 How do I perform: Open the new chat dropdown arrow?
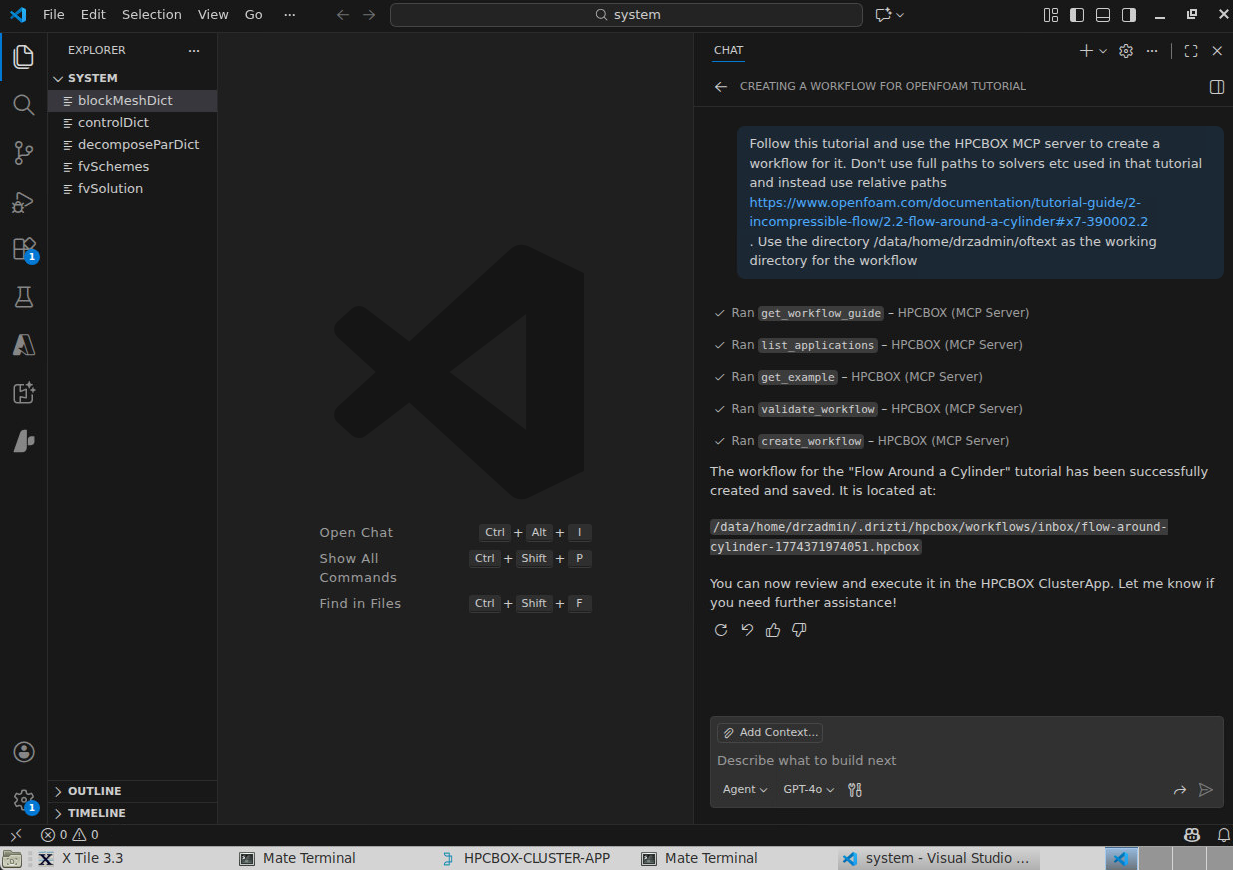tap(1103, 51)
